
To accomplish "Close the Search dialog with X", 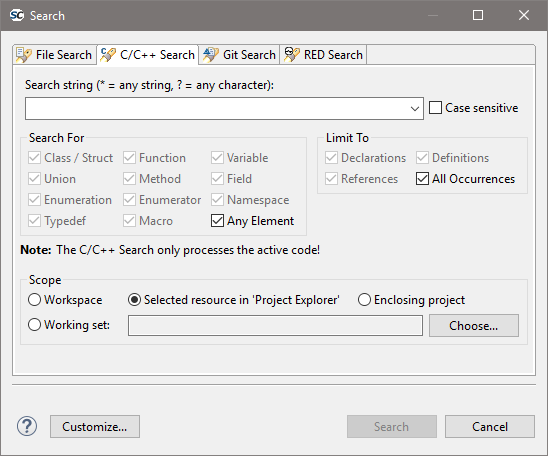I will [x=524, y=15].
